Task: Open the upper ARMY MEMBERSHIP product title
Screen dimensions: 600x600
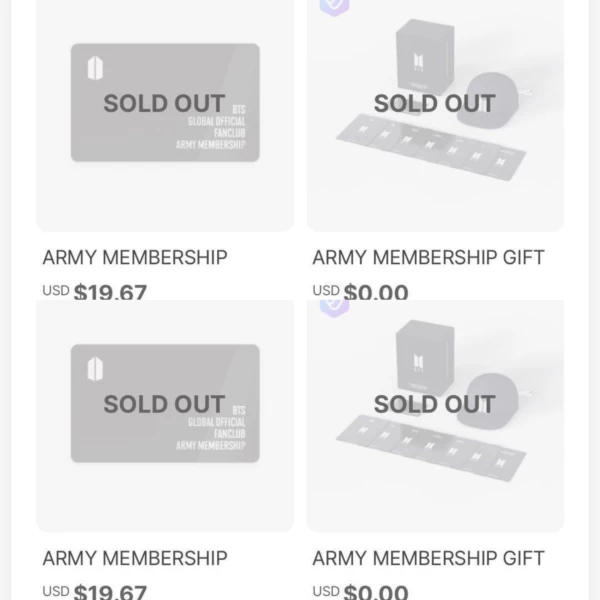Action: pyautogui.click(x=135, y=257)
